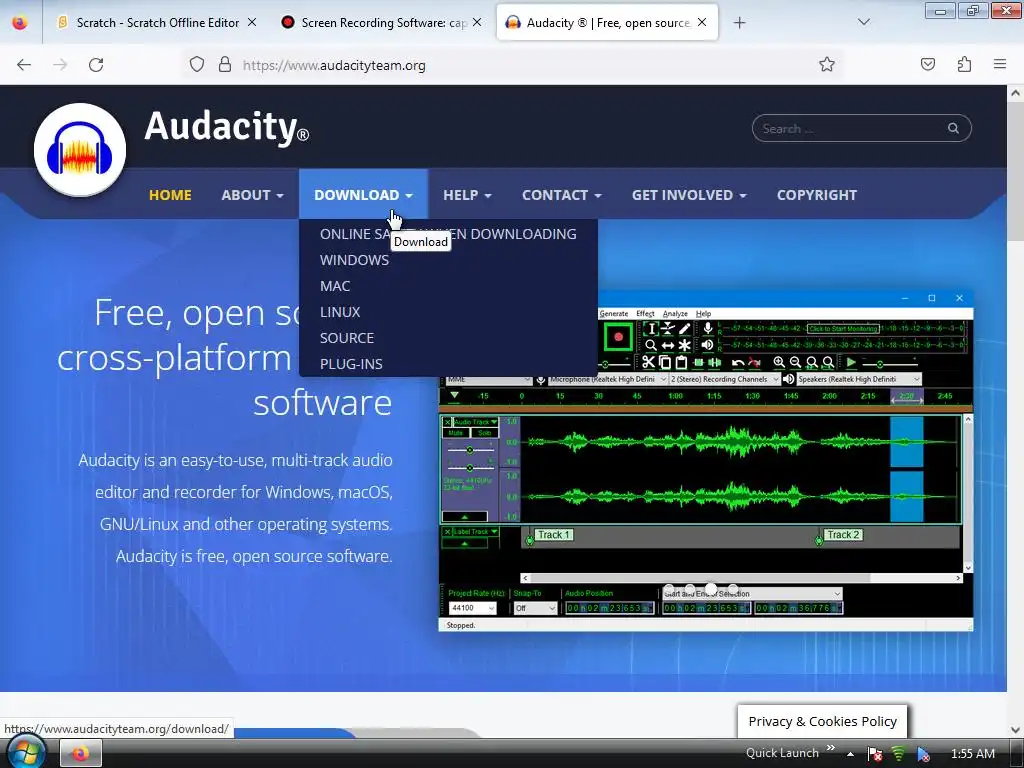Viewport: 1024px width, 768px height.
Task: Expand Quick Launch with the double chevron
Action: tap(831, 748)
